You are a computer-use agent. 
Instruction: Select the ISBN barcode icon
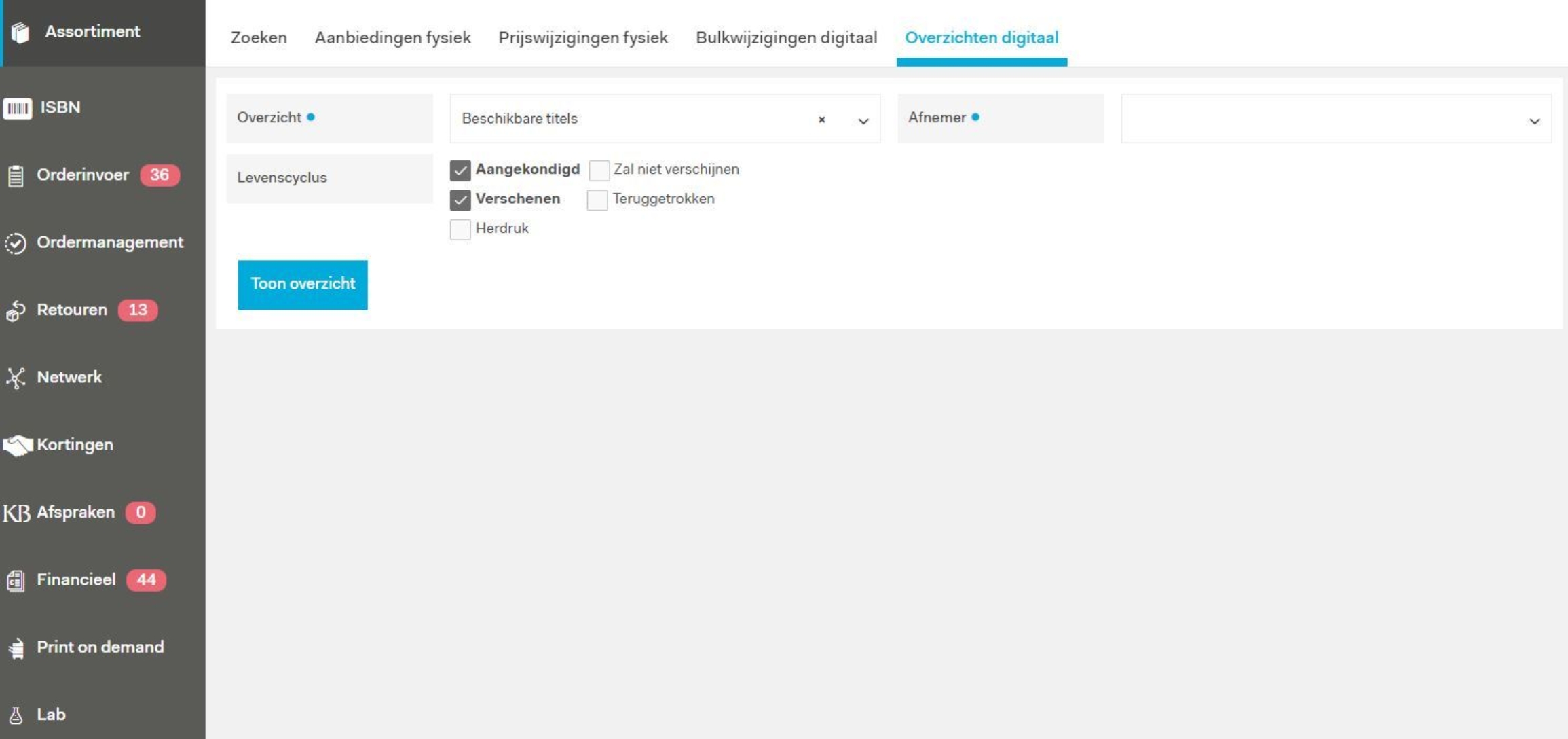pos(18,107)
